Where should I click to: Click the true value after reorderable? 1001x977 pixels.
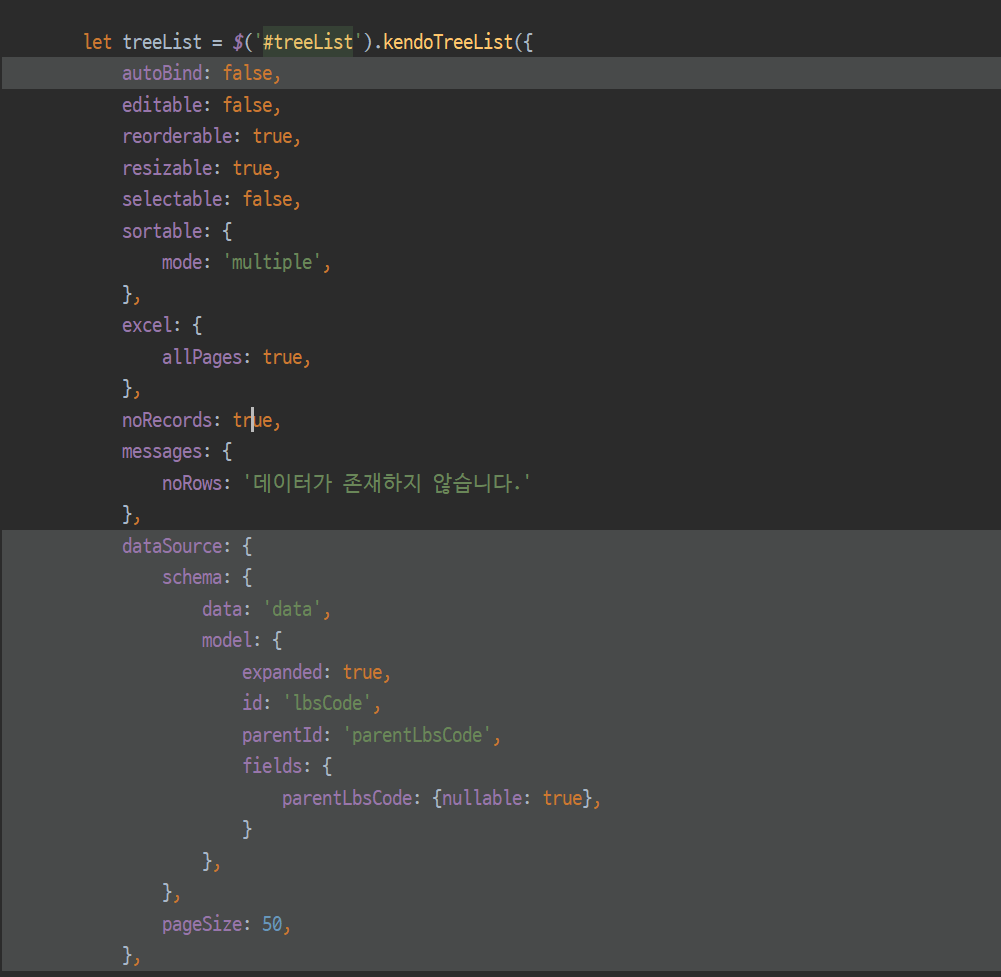[273, 136]
